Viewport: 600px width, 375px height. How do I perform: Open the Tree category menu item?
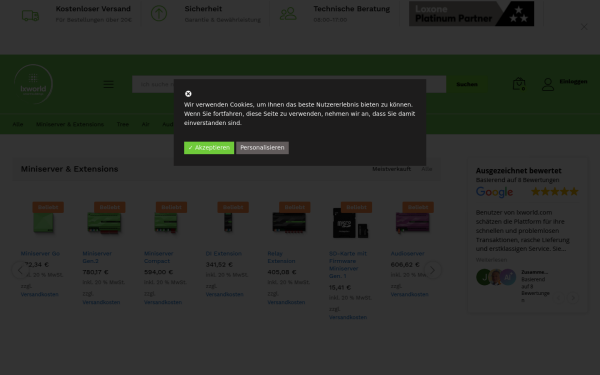[122, 124]
